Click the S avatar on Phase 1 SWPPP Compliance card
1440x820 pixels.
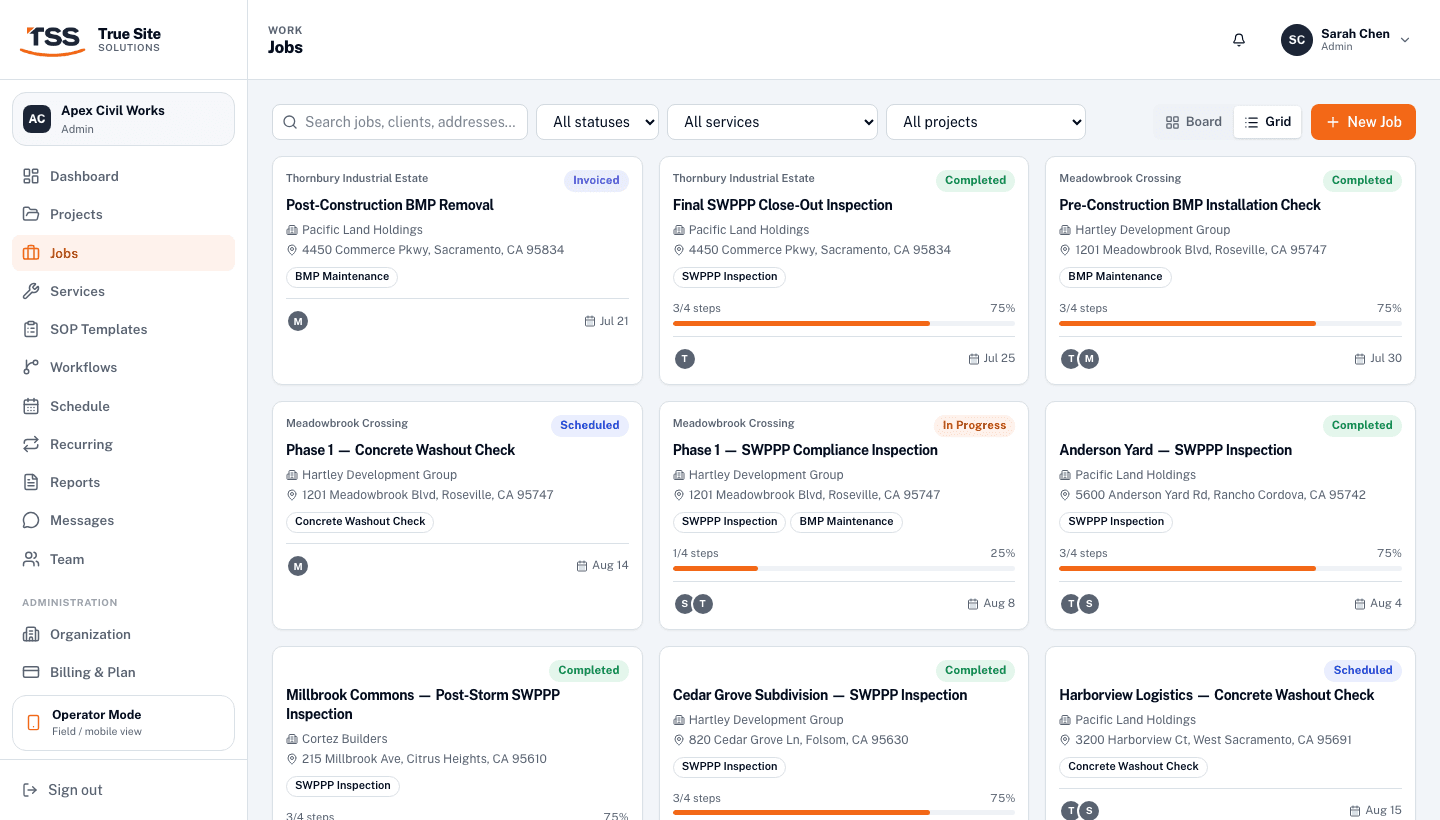tap(684, 604)
